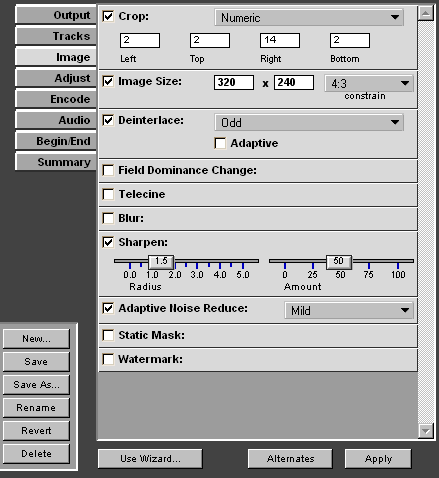This screenshot has height=478, width=439.
Task: Switch to the Encode tab
Action: 56,99
